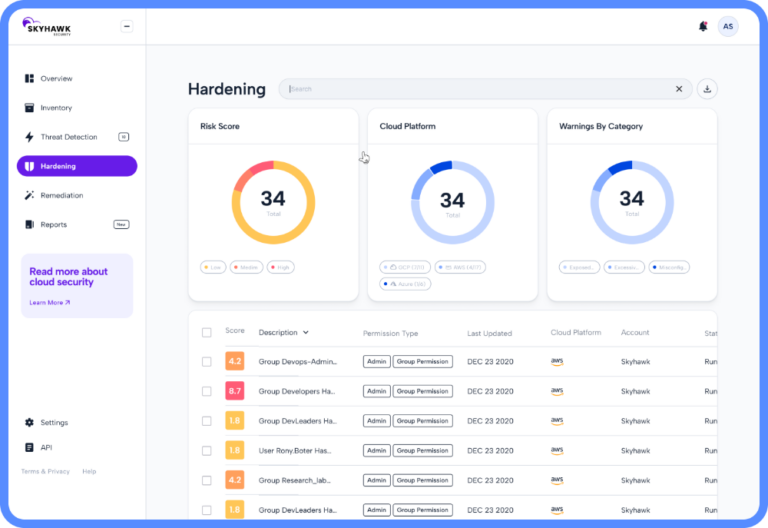Open the Terms & Privacy link
This screenshot has height=528, width=768.
(46, 471)
